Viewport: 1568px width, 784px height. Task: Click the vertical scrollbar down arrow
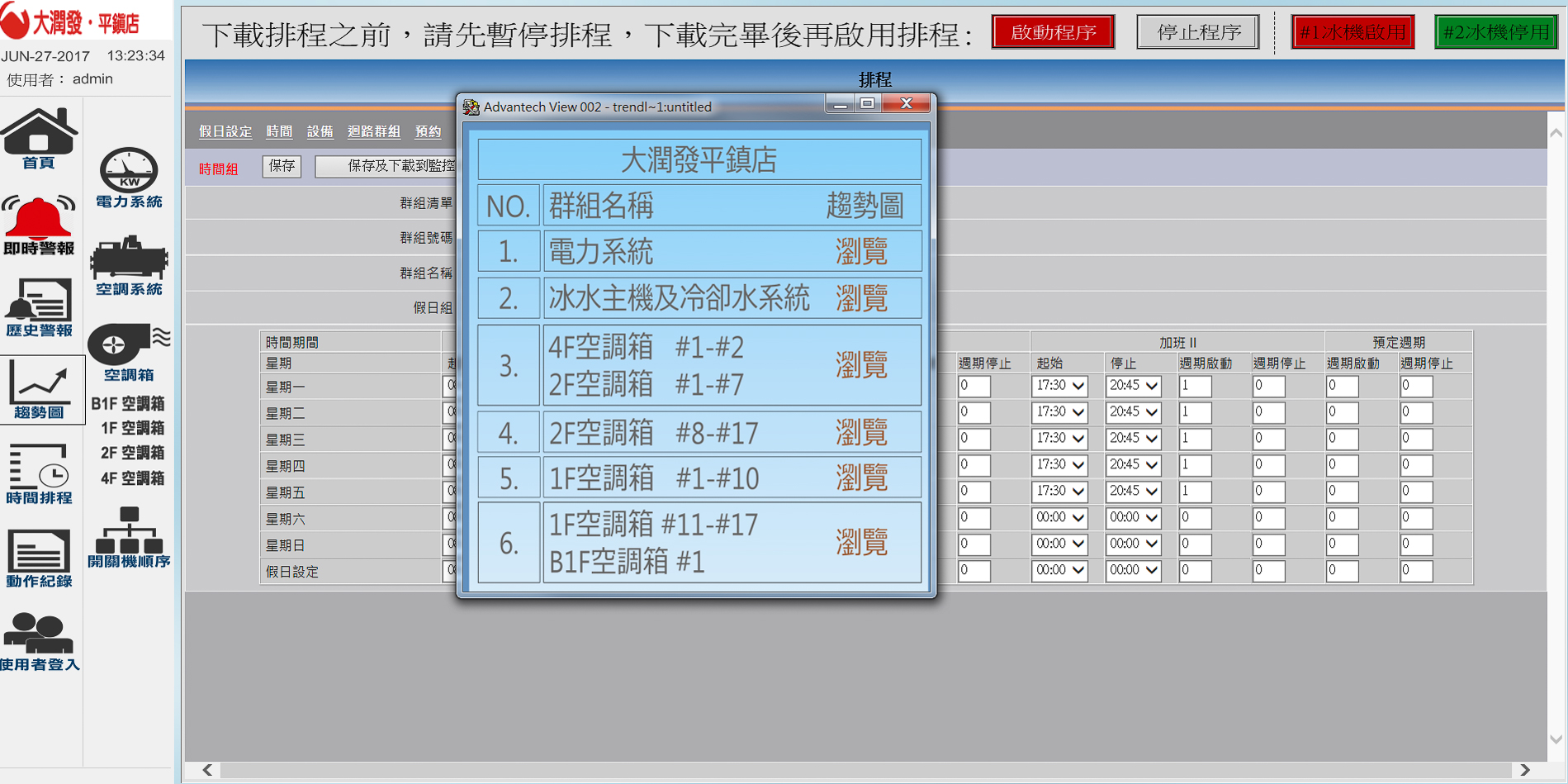click(1556, 739)
